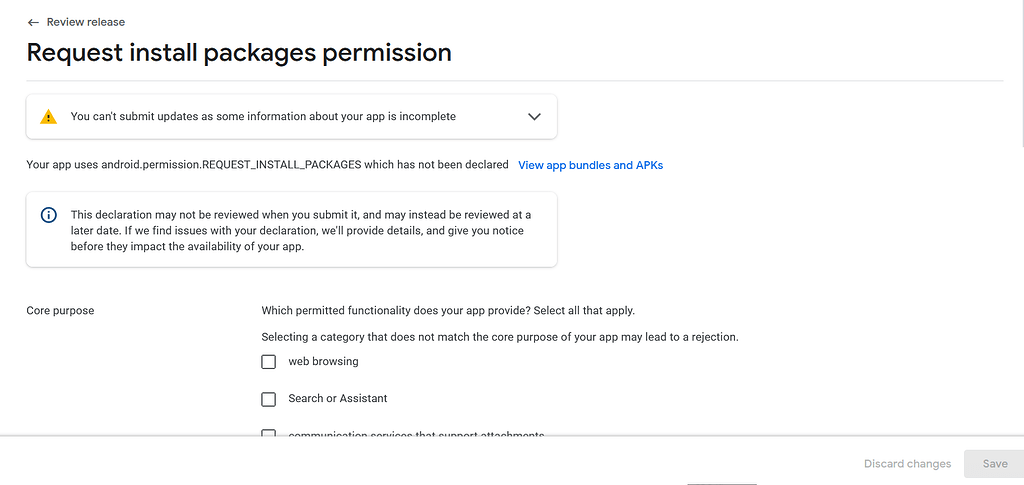Tick the web browsing checkbox
1024x485 pixels.
268,362
